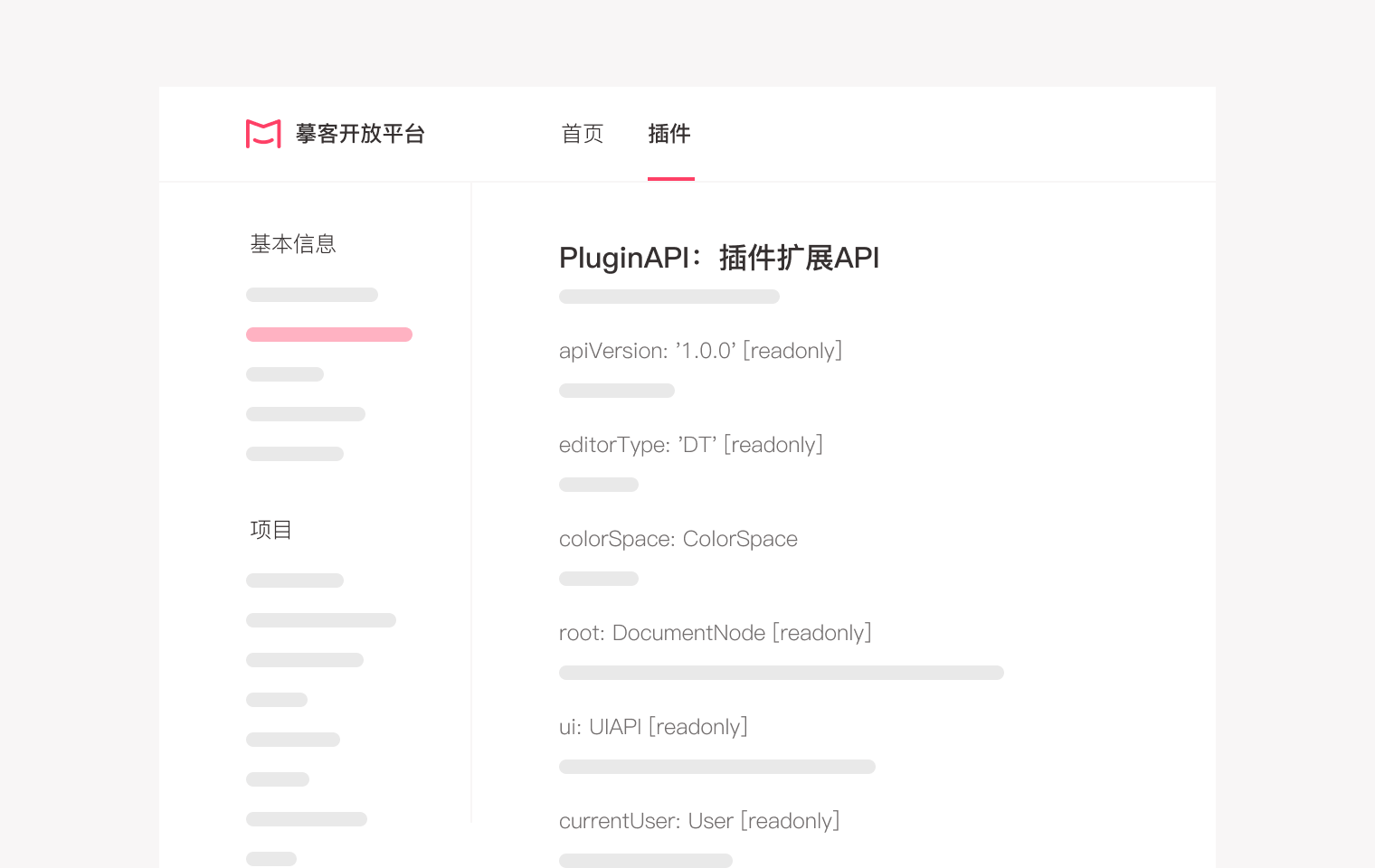The width and height of the screenshot is (1375, 868).
Task: Open the root: DocumentNode entry
Action: coord(715,633)
